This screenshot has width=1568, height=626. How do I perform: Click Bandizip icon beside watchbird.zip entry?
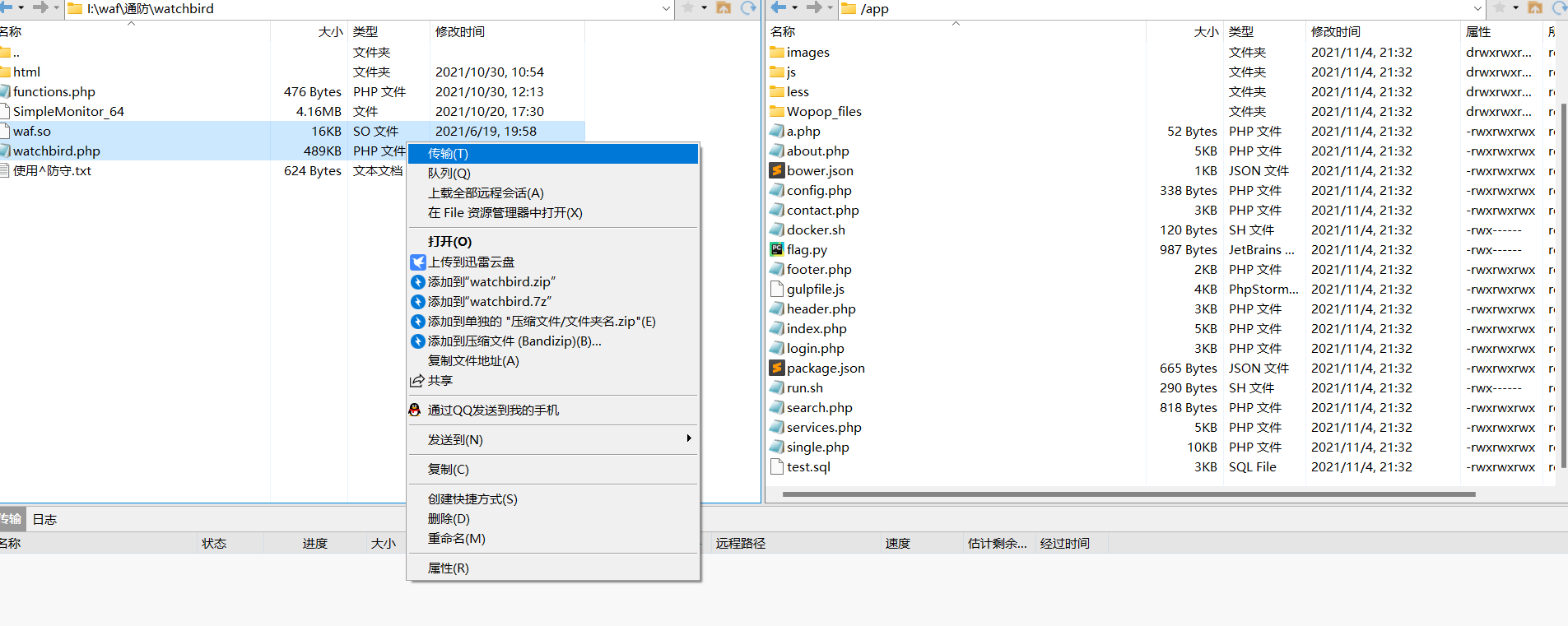tap(418, 282)
